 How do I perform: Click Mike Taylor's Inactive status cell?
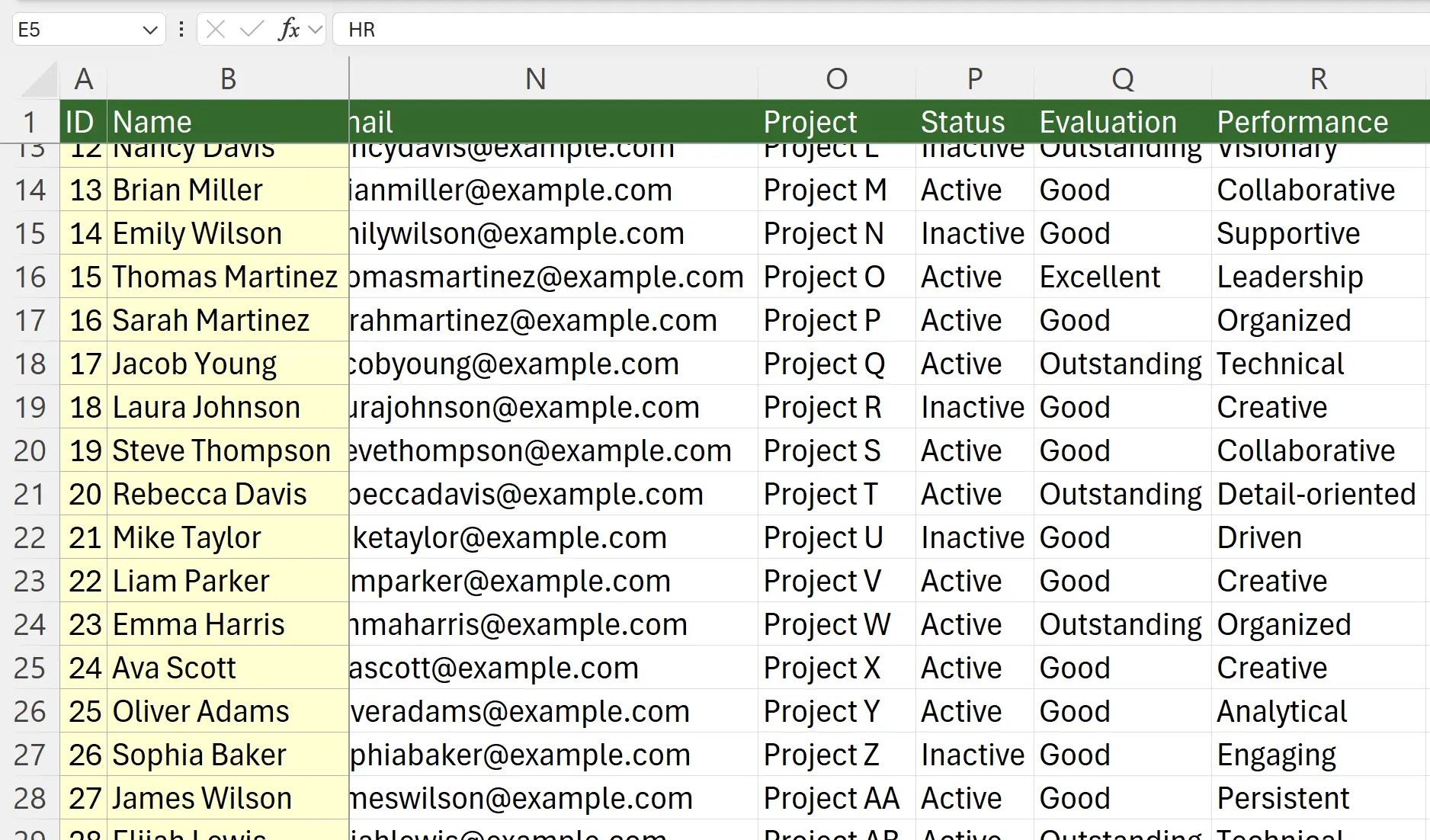[973, 538]
